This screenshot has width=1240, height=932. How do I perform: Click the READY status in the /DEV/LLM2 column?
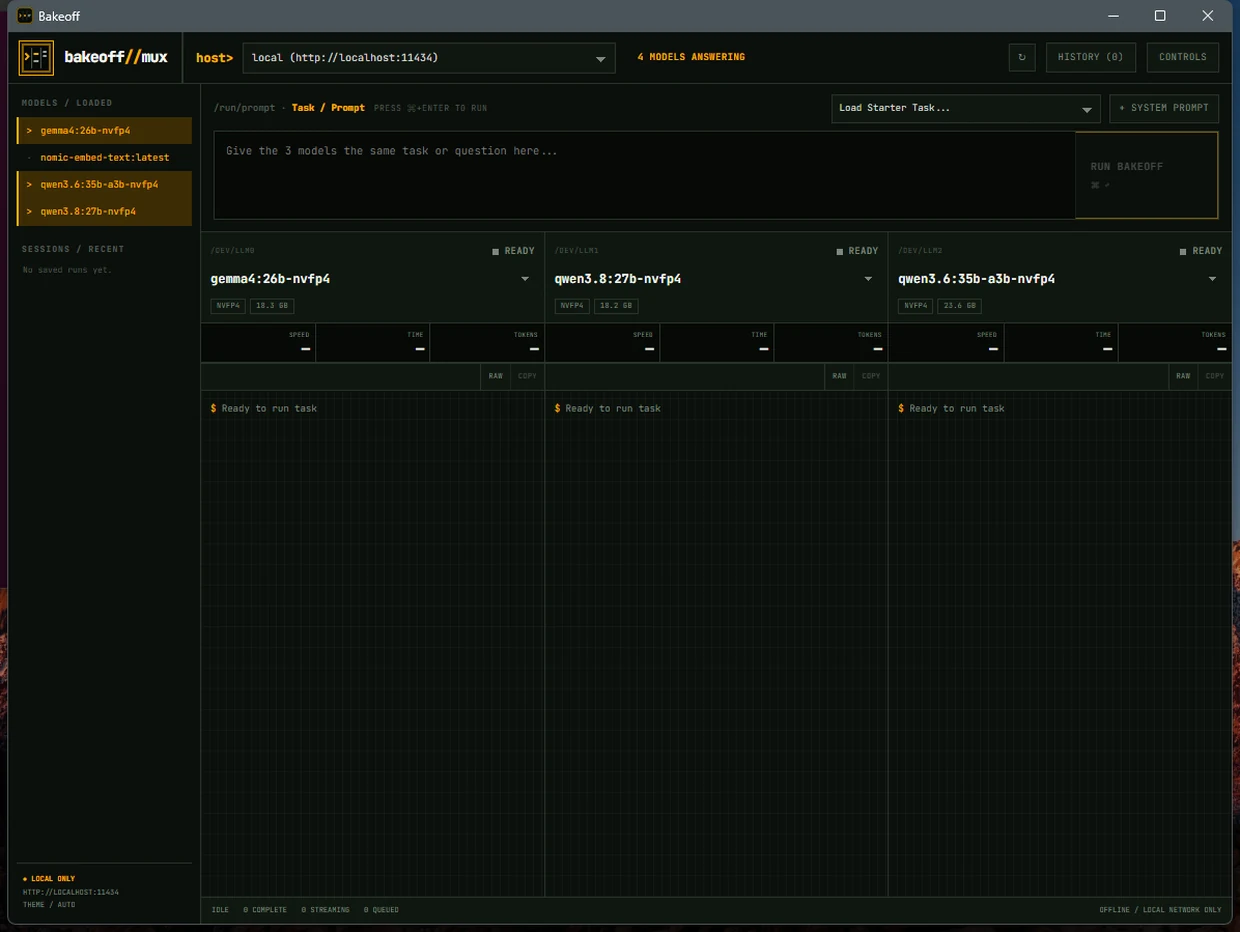[1201, 251]
